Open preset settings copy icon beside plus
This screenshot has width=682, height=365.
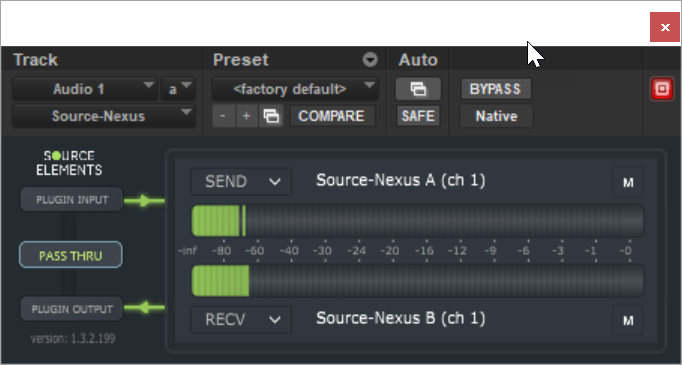coord(271,116)
